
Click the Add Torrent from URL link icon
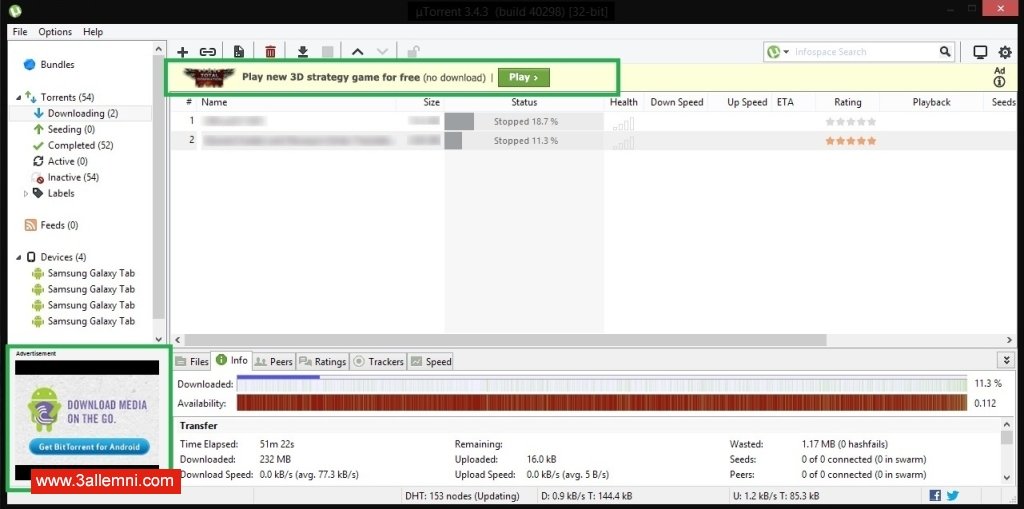[x=207, y=52]
